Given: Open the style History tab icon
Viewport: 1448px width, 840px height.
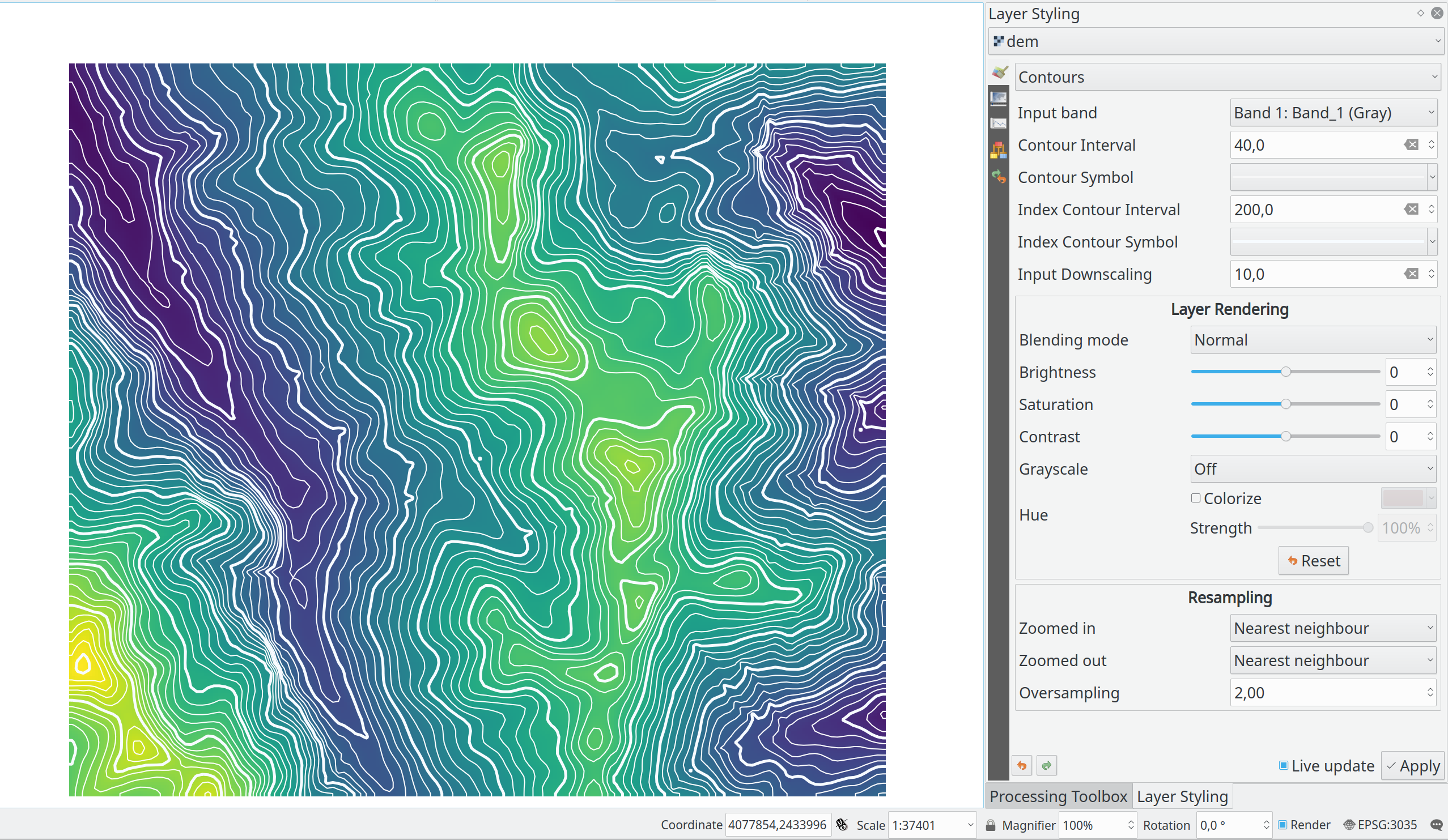Looking at the screenshot, I should tap(999, 176).
